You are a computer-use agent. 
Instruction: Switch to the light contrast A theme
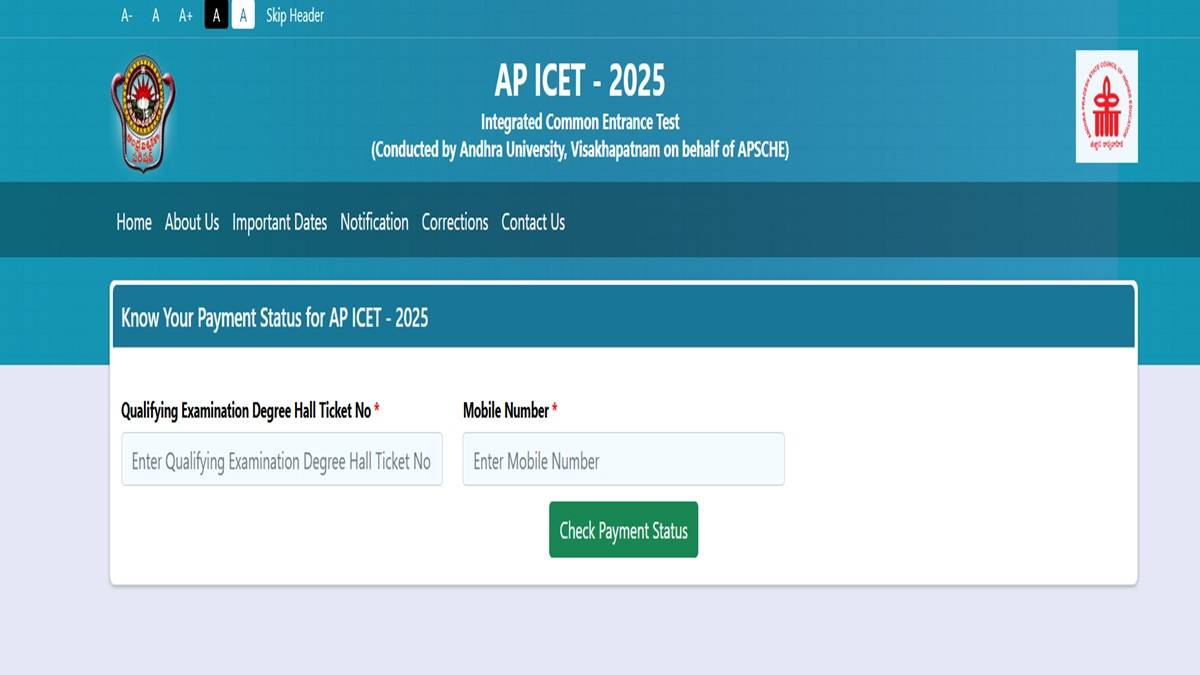241,15
